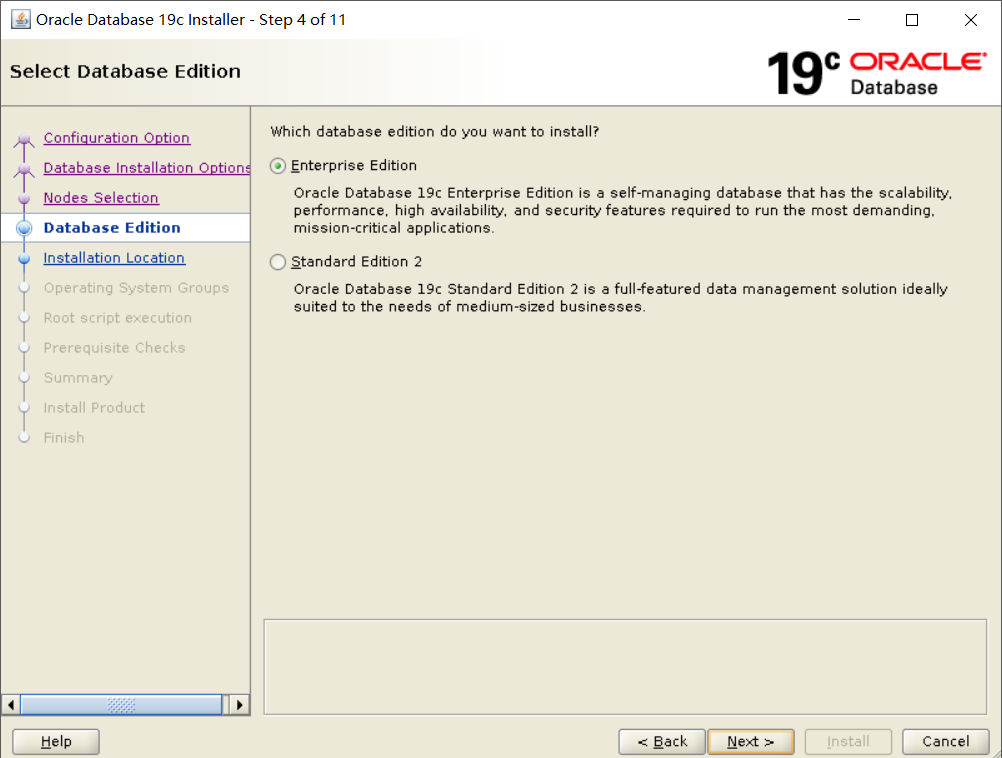
Task: Click the left arrow of sidebar scrollbar
Action: pos(11,705)
